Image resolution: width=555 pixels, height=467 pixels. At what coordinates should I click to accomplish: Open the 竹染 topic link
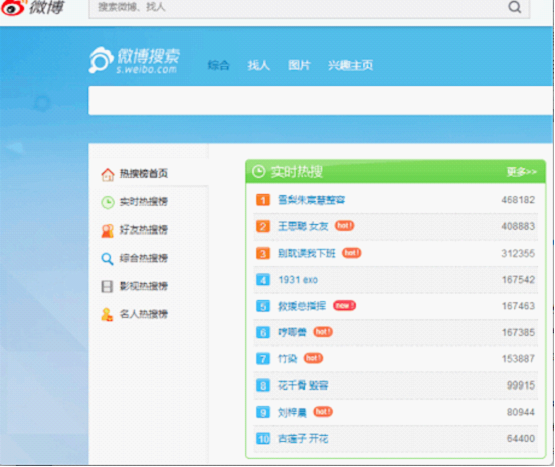coord(287,359)
